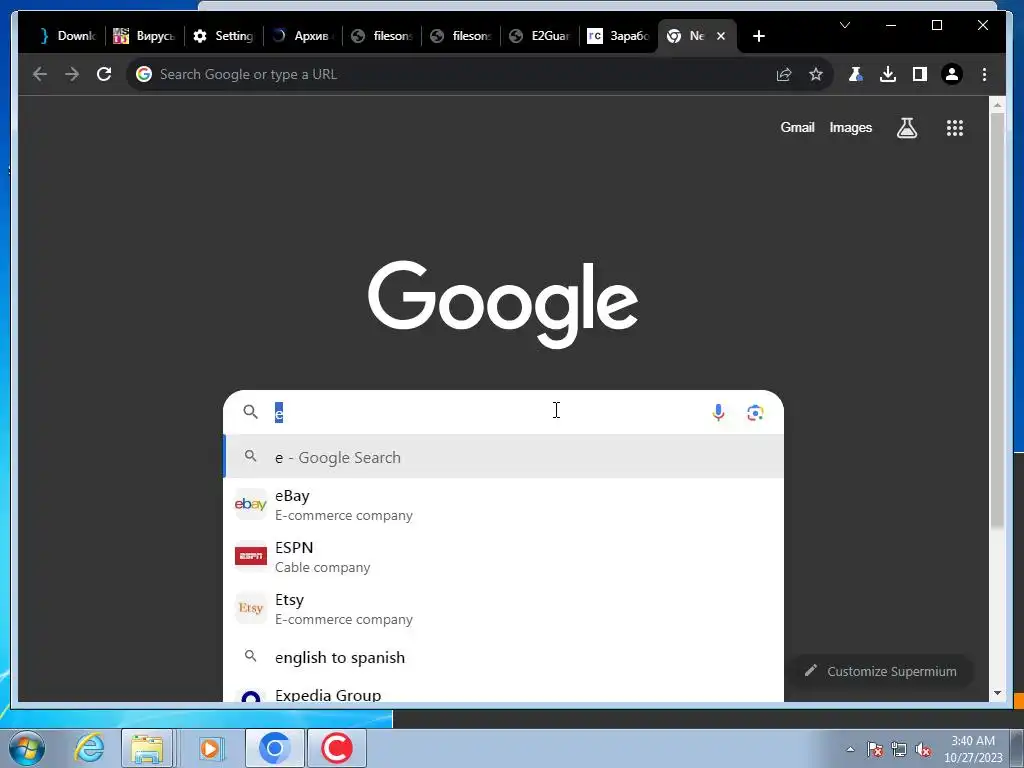Open the downloads tray icon
The height and width of the screenshot is (768, 1024).
pyautogui.click(x=888, y=74)
